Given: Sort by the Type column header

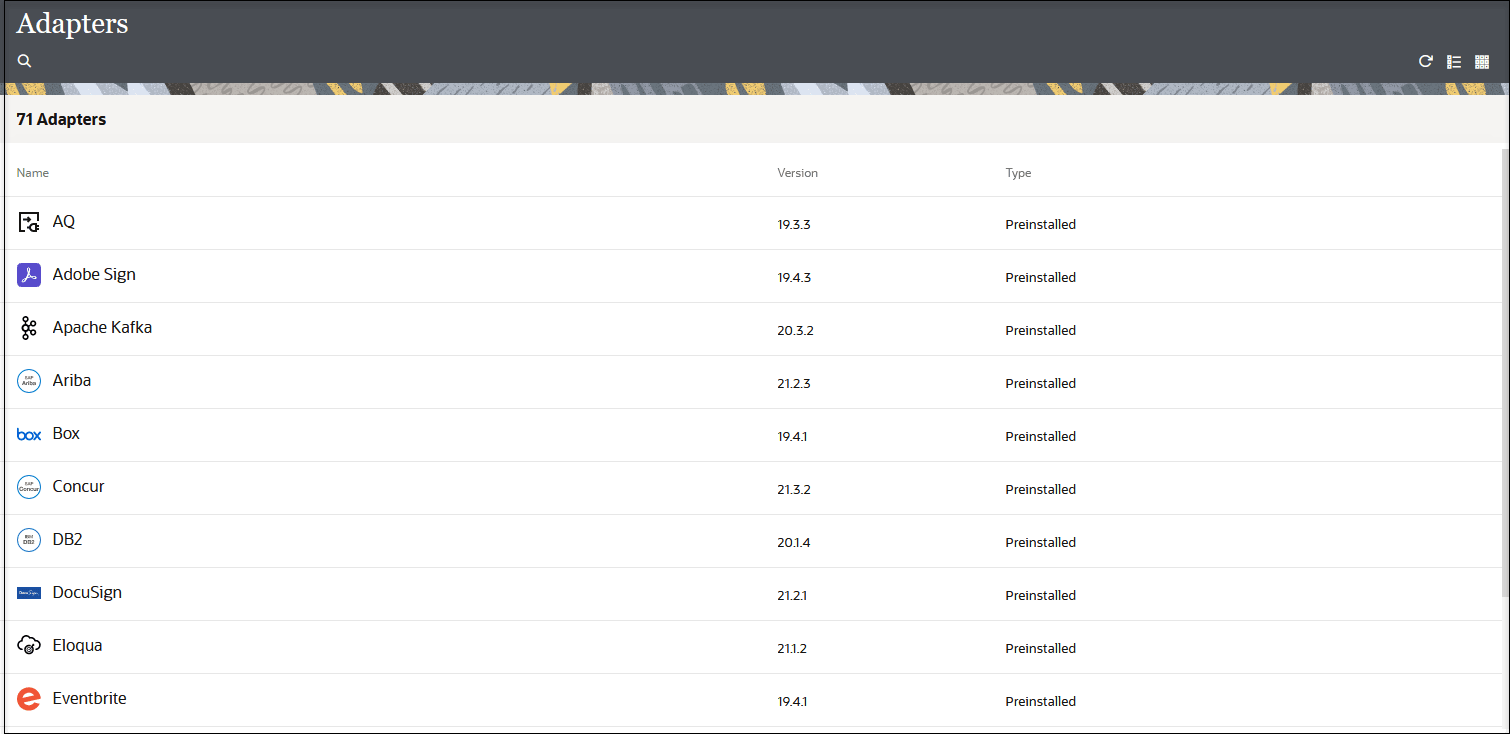Looking at the screenshot, I should (x=1018, y=173).
